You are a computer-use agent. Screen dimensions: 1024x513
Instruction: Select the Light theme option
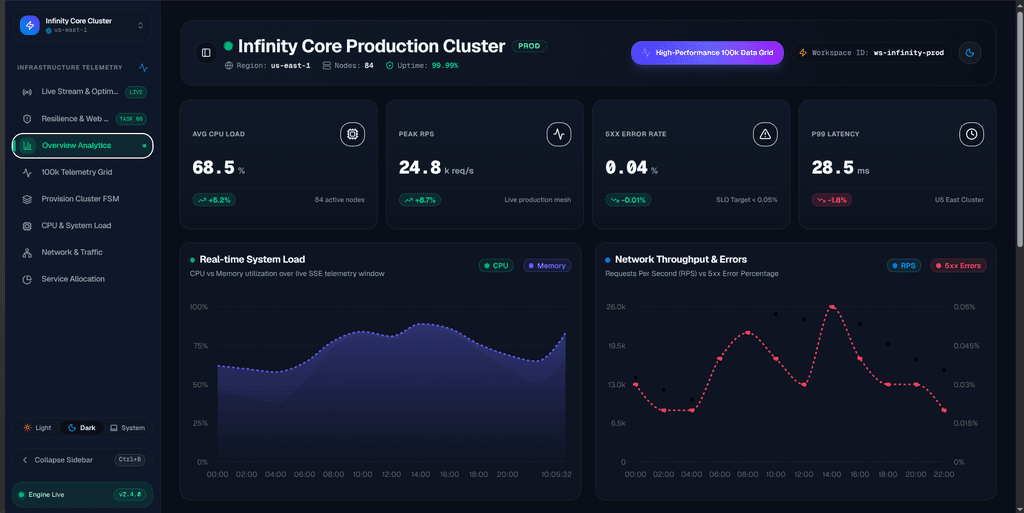[x=37, y=428]
